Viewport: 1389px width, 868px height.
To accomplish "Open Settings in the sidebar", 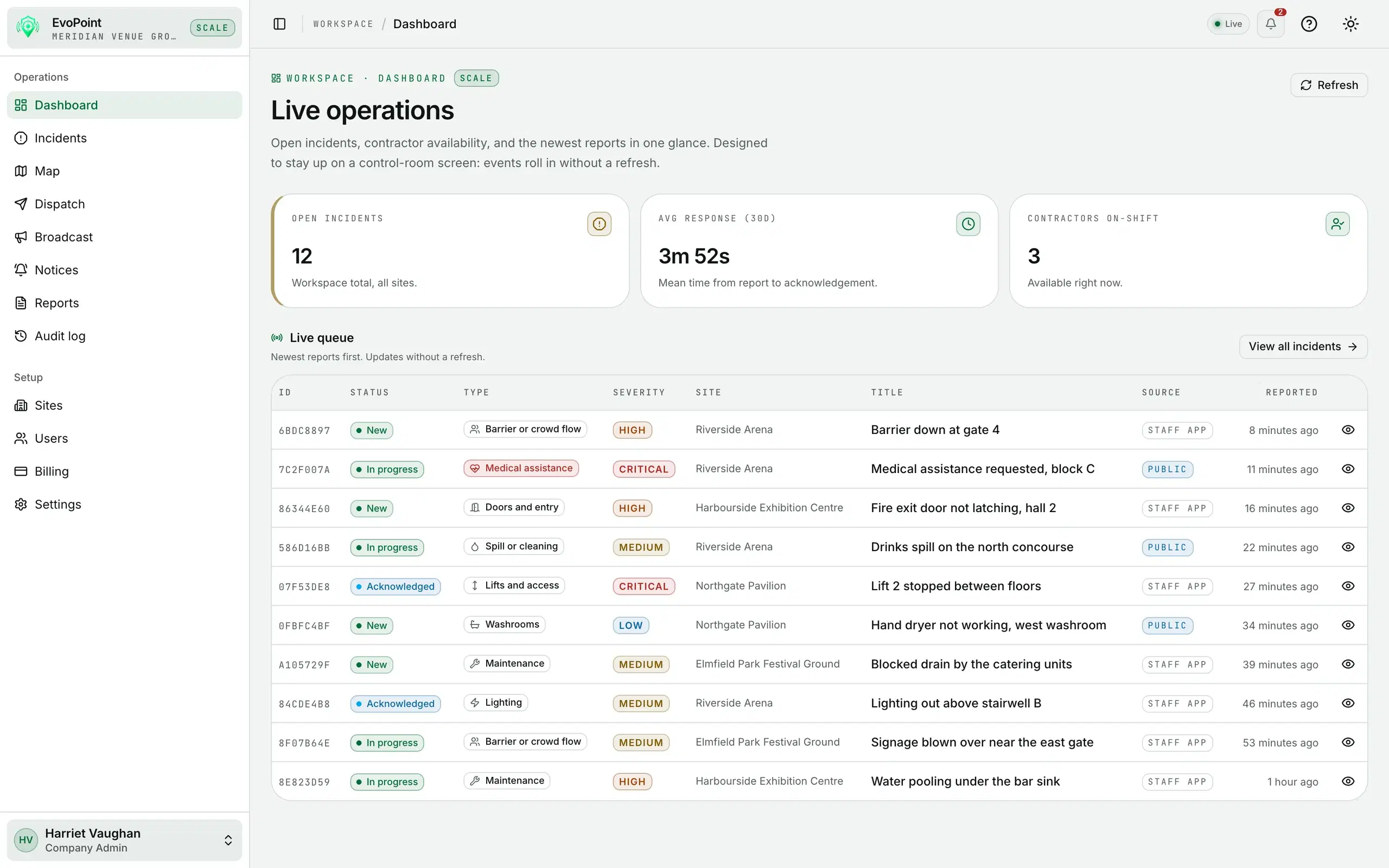I will pos(125,505).
